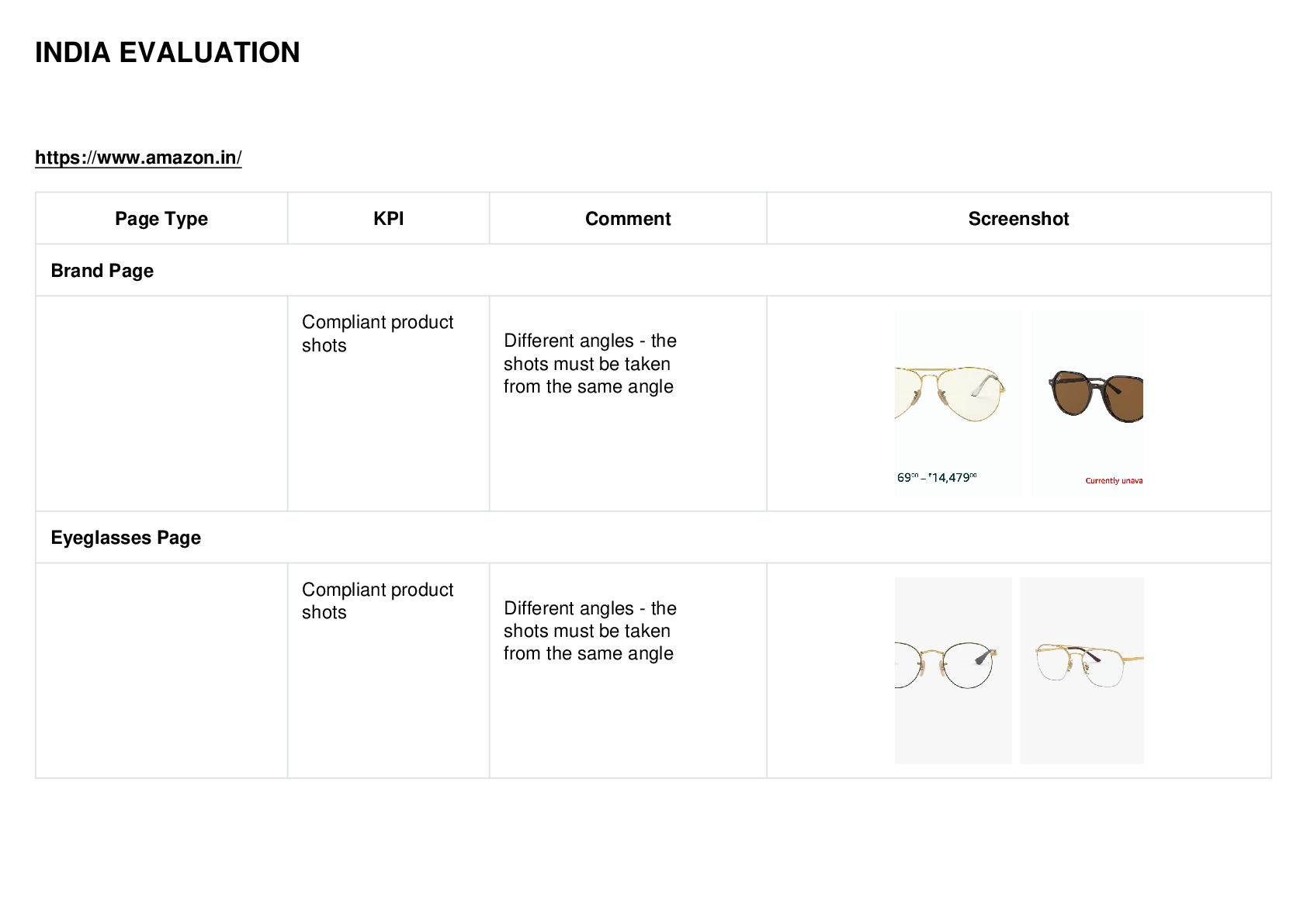Screen dimensions: 1307x924
Task: Click the empty Page Type cell under Brand Page
Action: (x=161, y=403)
